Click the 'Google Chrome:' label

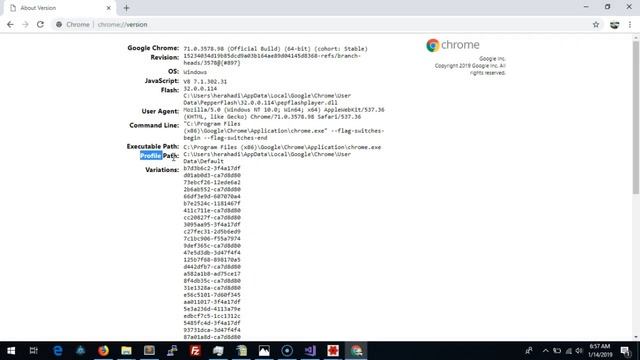point(153,48)
